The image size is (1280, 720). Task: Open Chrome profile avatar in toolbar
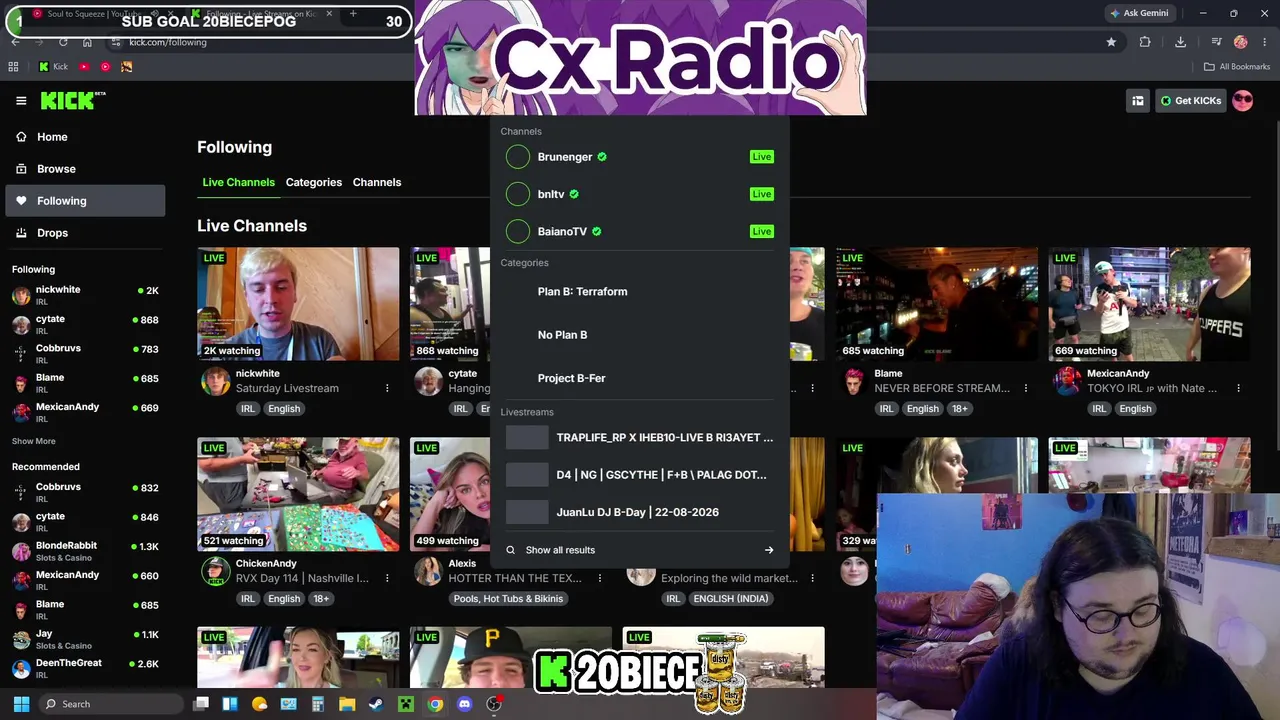1241,42
